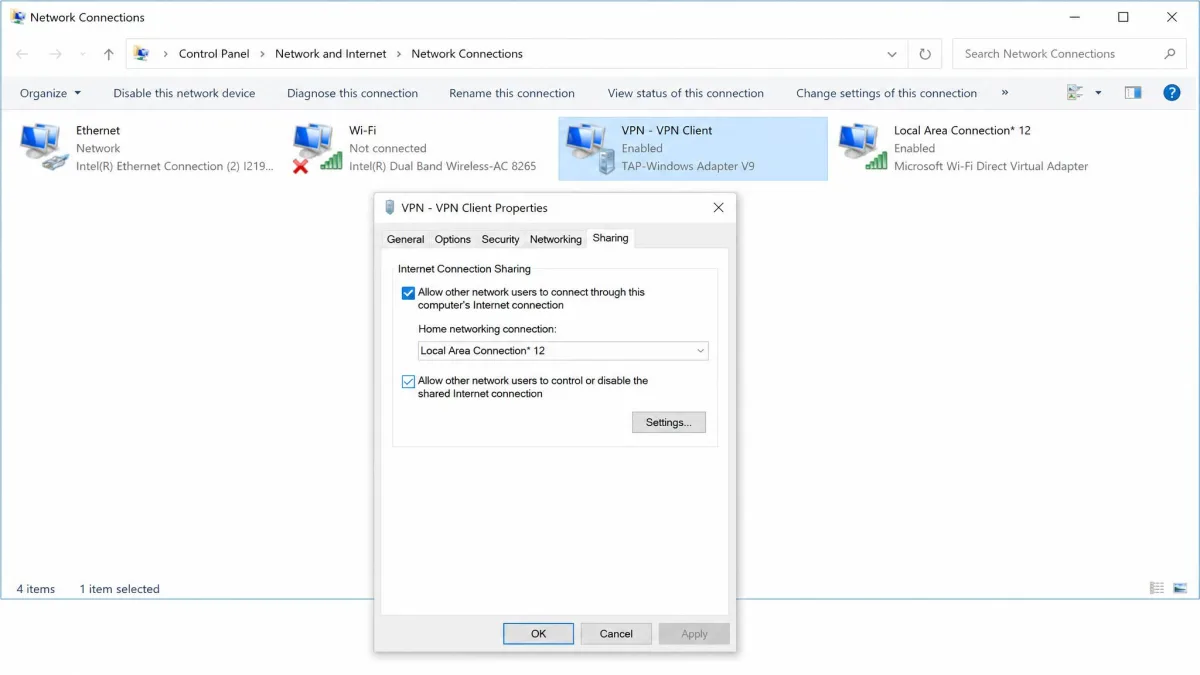This screenshot has width=1200, height=675.
Task: Open the view options dropdown arrow
Action: click(x=1098, y=93)
